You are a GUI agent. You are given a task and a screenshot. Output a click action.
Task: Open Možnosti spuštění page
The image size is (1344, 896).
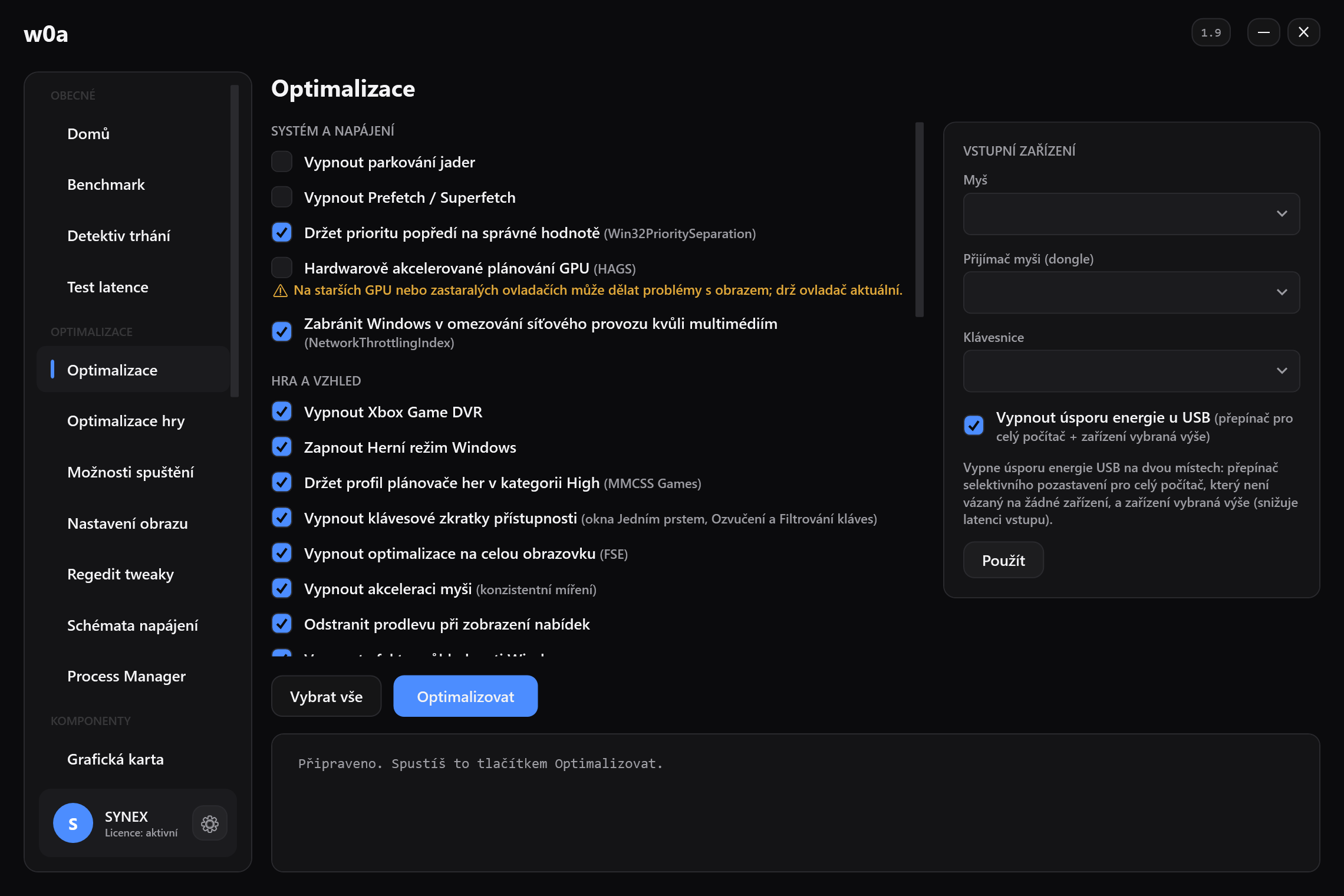pyautogui.click(x=133, y=472)
